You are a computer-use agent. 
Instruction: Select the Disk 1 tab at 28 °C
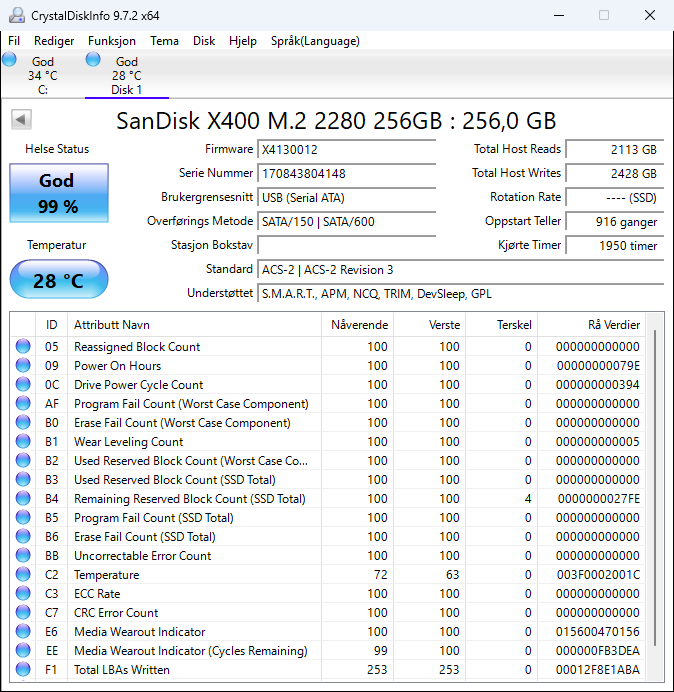pos(127,75)
